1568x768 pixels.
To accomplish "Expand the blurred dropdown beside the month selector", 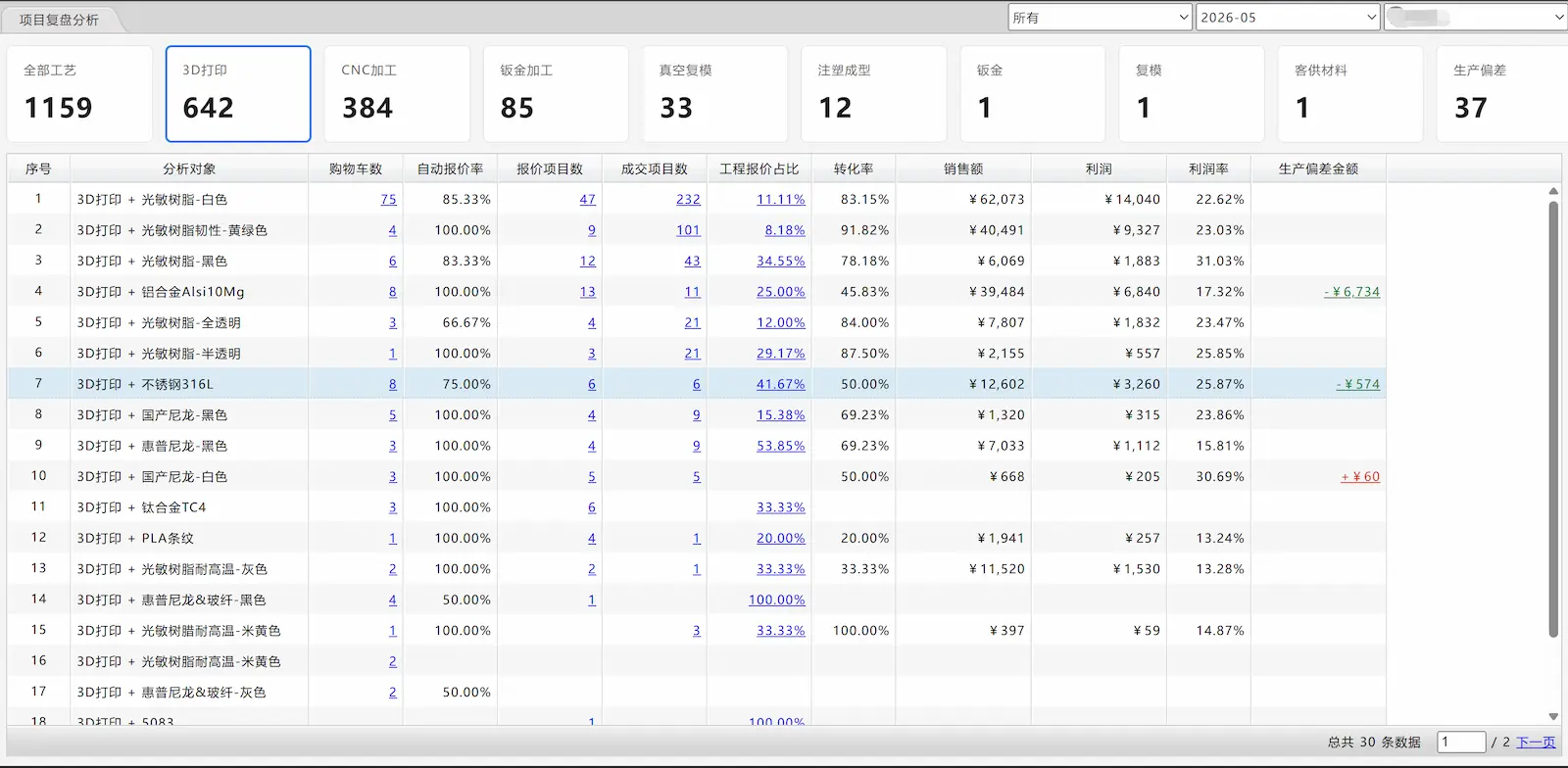I will 1475,18.
